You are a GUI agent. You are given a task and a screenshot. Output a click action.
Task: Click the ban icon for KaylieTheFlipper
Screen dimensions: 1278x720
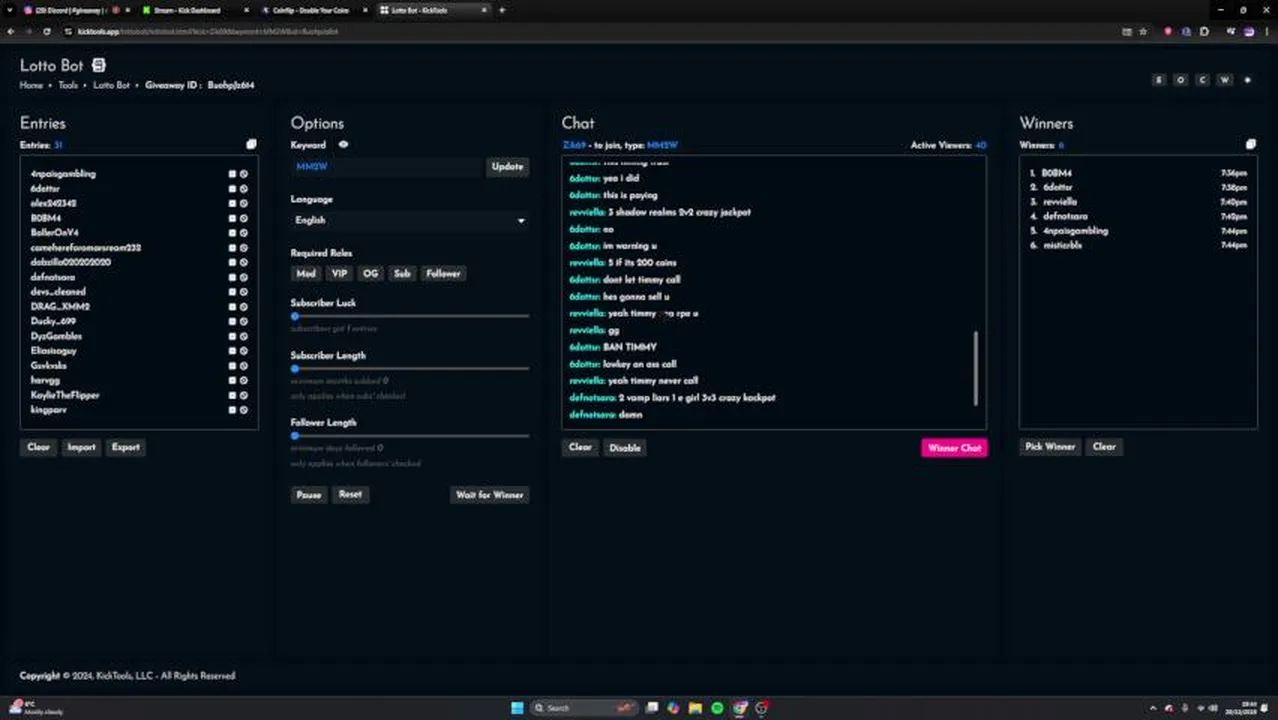click(244, 395)
